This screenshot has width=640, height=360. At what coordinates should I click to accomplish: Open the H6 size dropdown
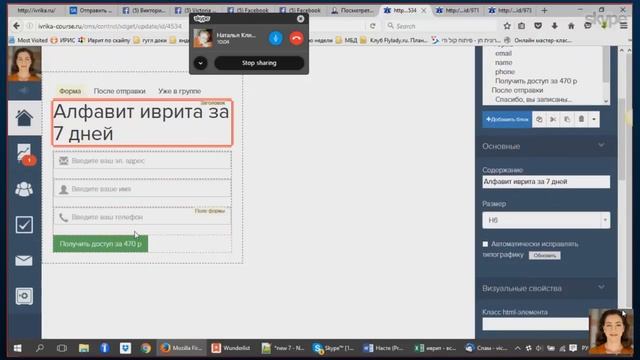(x=546, y=220)
